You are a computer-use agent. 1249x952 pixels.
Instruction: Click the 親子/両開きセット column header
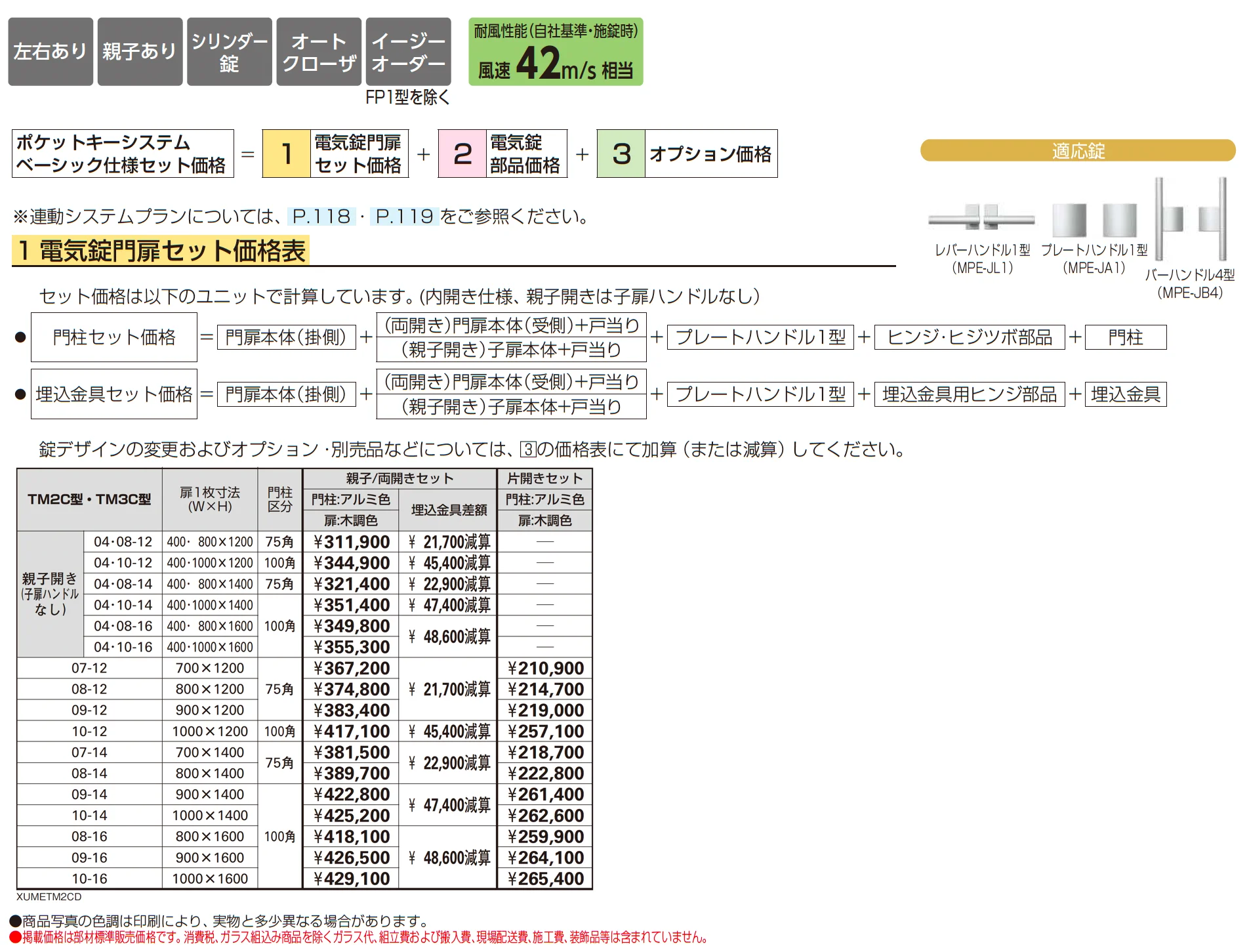(399, 478)
